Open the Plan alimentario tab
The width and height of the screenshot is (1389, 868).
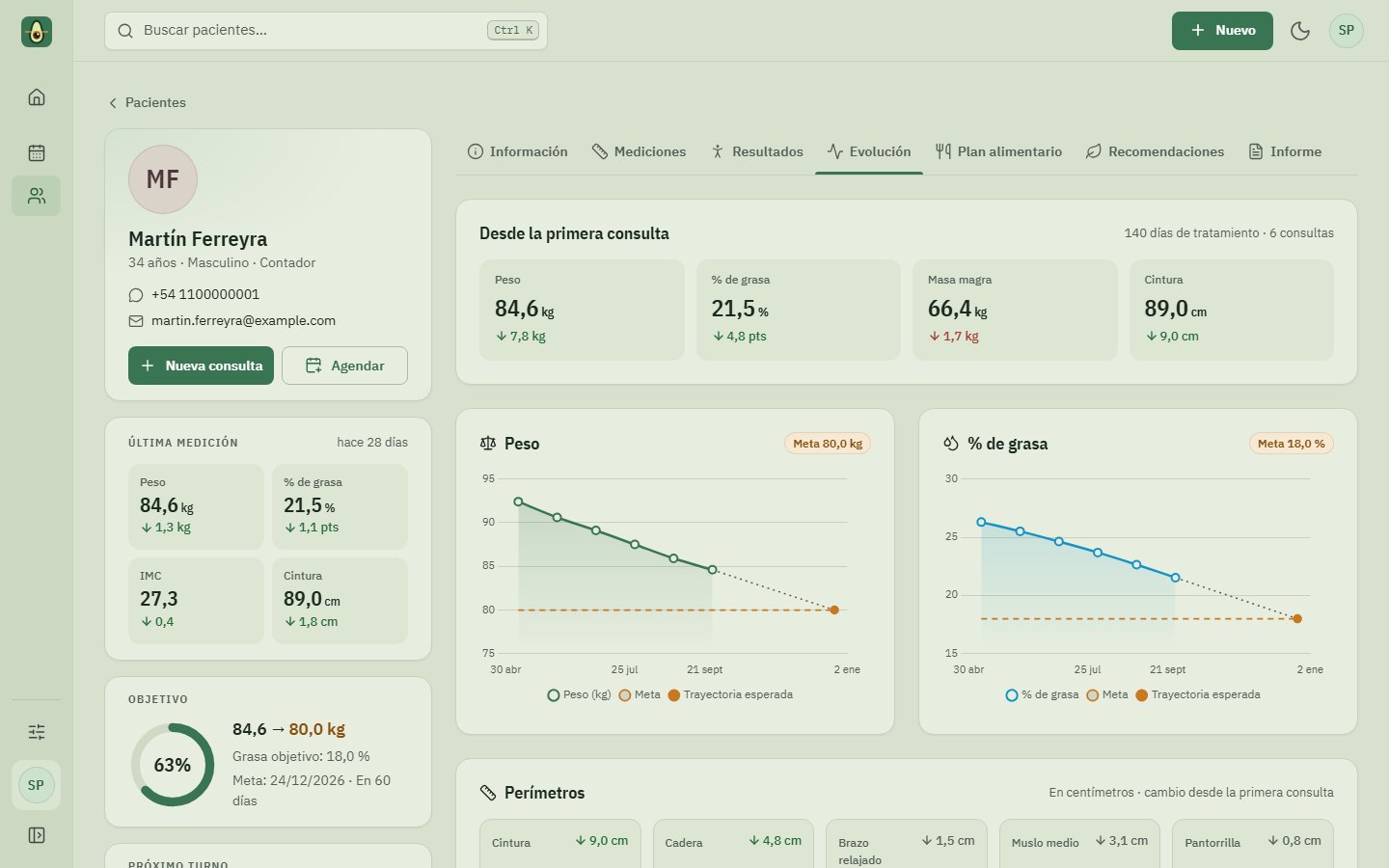[x=998, y=151]
